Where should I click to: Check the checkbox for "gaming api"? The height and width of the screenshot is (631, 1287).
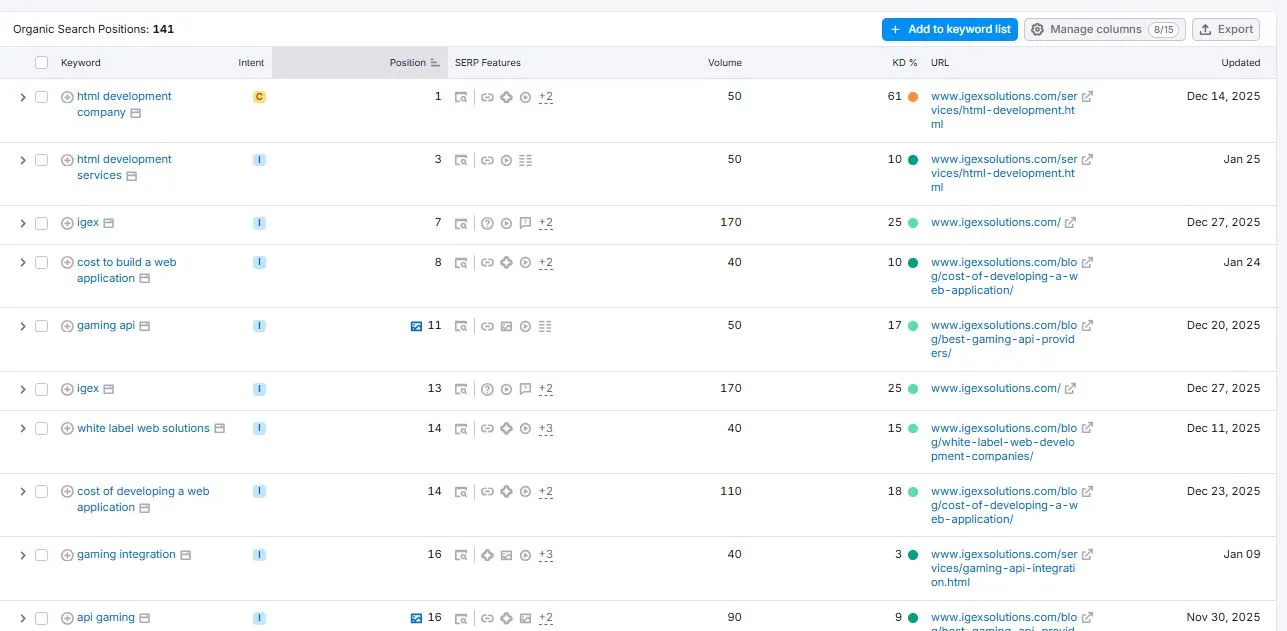(x=41, y=325)
